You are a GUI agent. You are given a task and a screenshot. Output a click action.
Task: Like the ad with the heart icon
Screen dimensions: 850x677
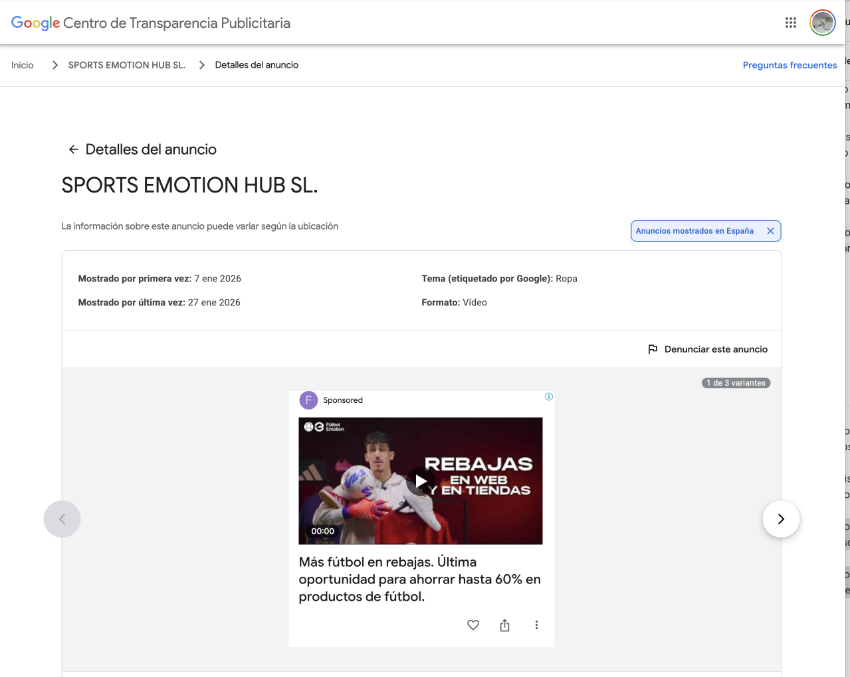coord(473,625)
